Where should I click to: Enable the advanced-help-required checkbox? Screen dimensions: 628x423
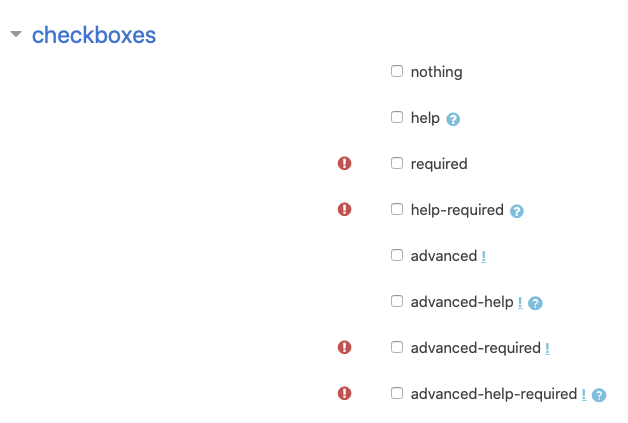397,393
